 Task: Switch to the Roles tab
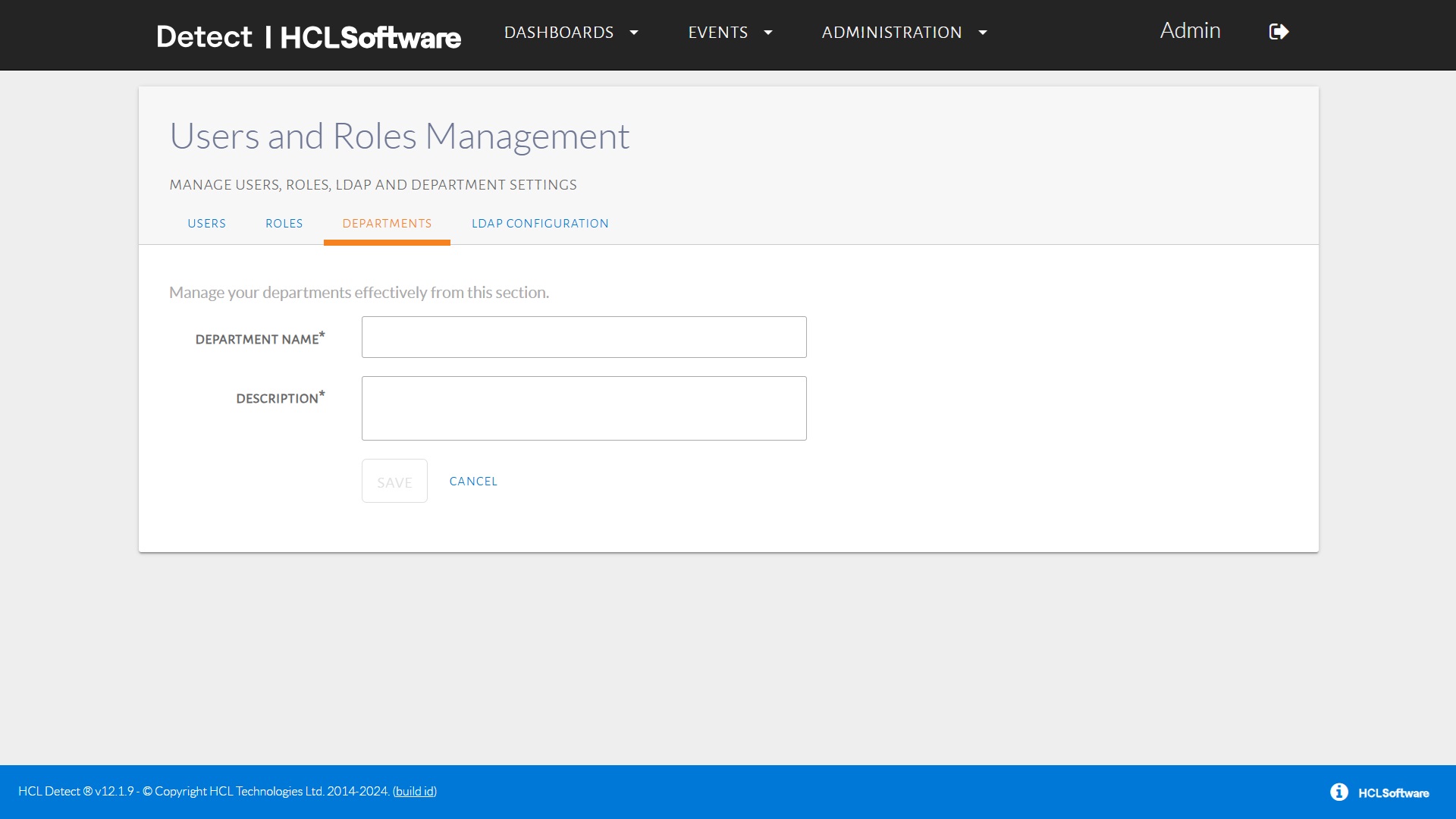pyautogui.click(x=284, y=224)
